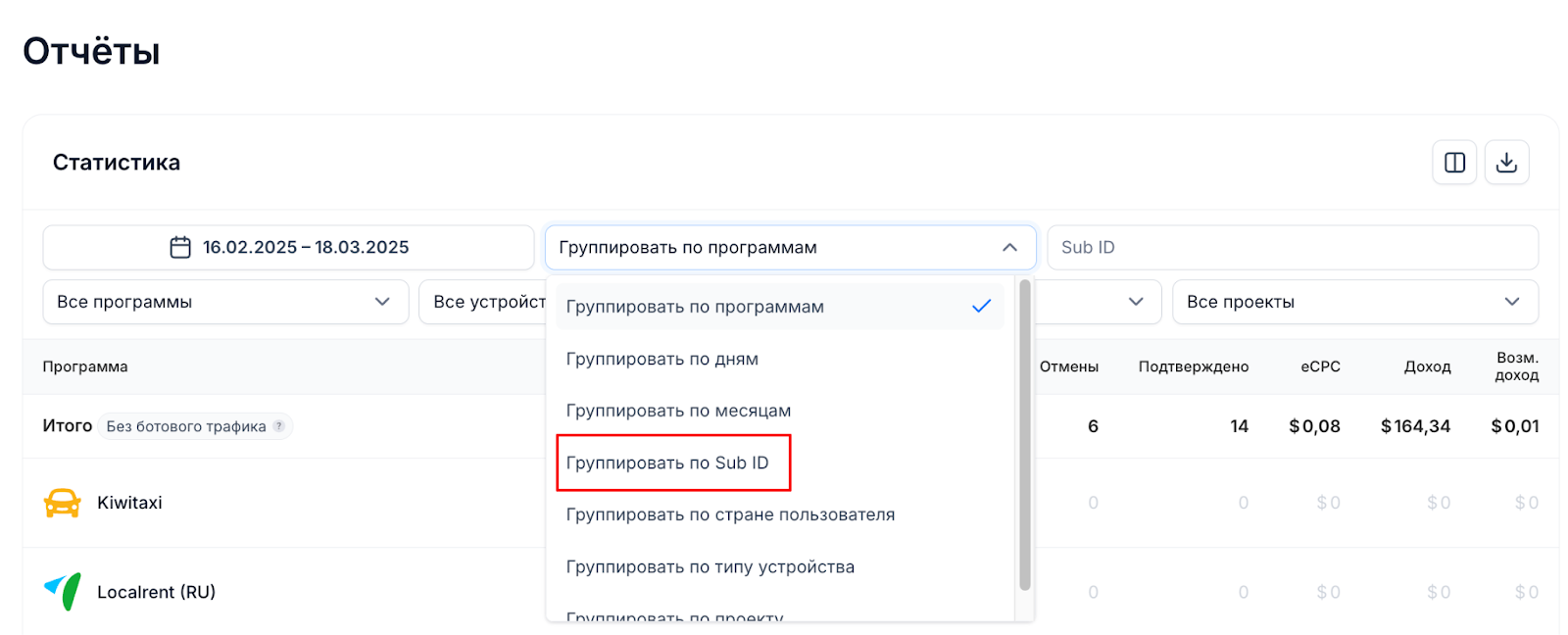
Task: Click the question mark help icon
Action: click(x=279, y=426)
